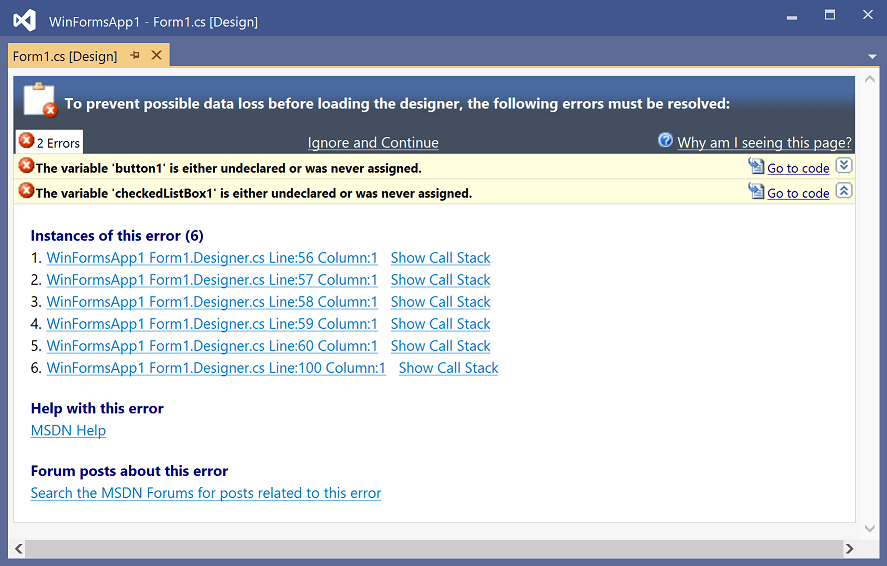This screenshot has height=566, width=887.
Task: Click error icon beside the checkedListBox1 message
Action: pos(26,191)
